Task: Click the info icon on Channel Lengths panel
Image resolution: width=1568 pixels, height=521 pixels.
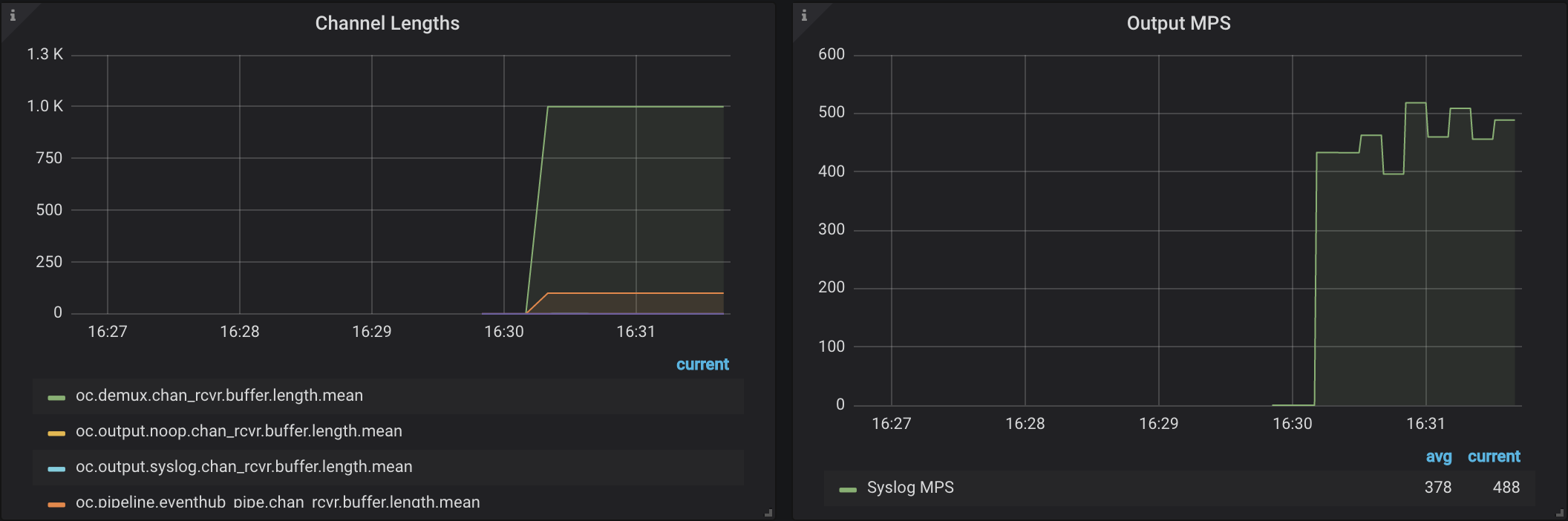Action: [x=13, y=15]
